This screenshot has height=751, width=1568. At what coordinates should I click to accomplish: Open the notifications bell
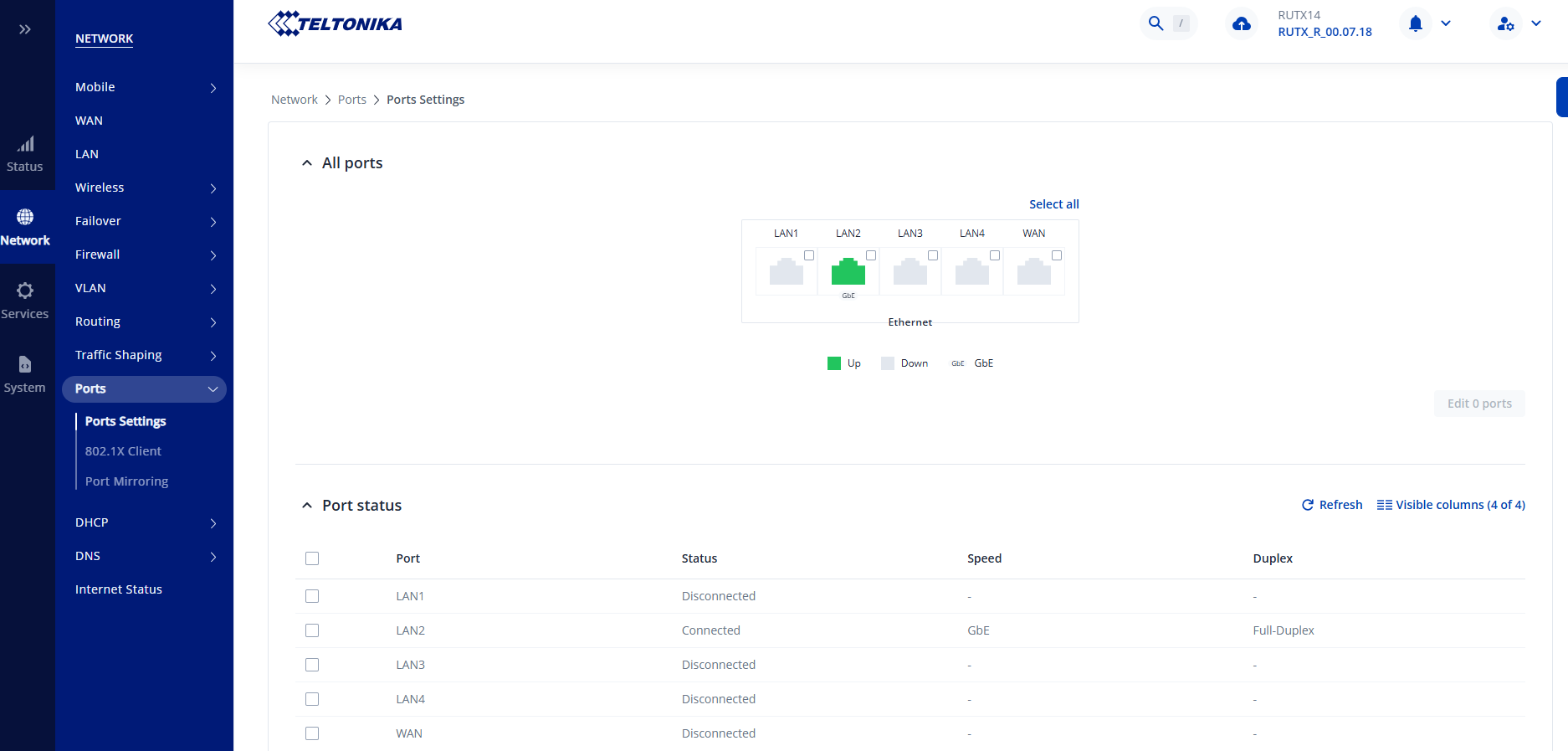tap(1415, 23)
